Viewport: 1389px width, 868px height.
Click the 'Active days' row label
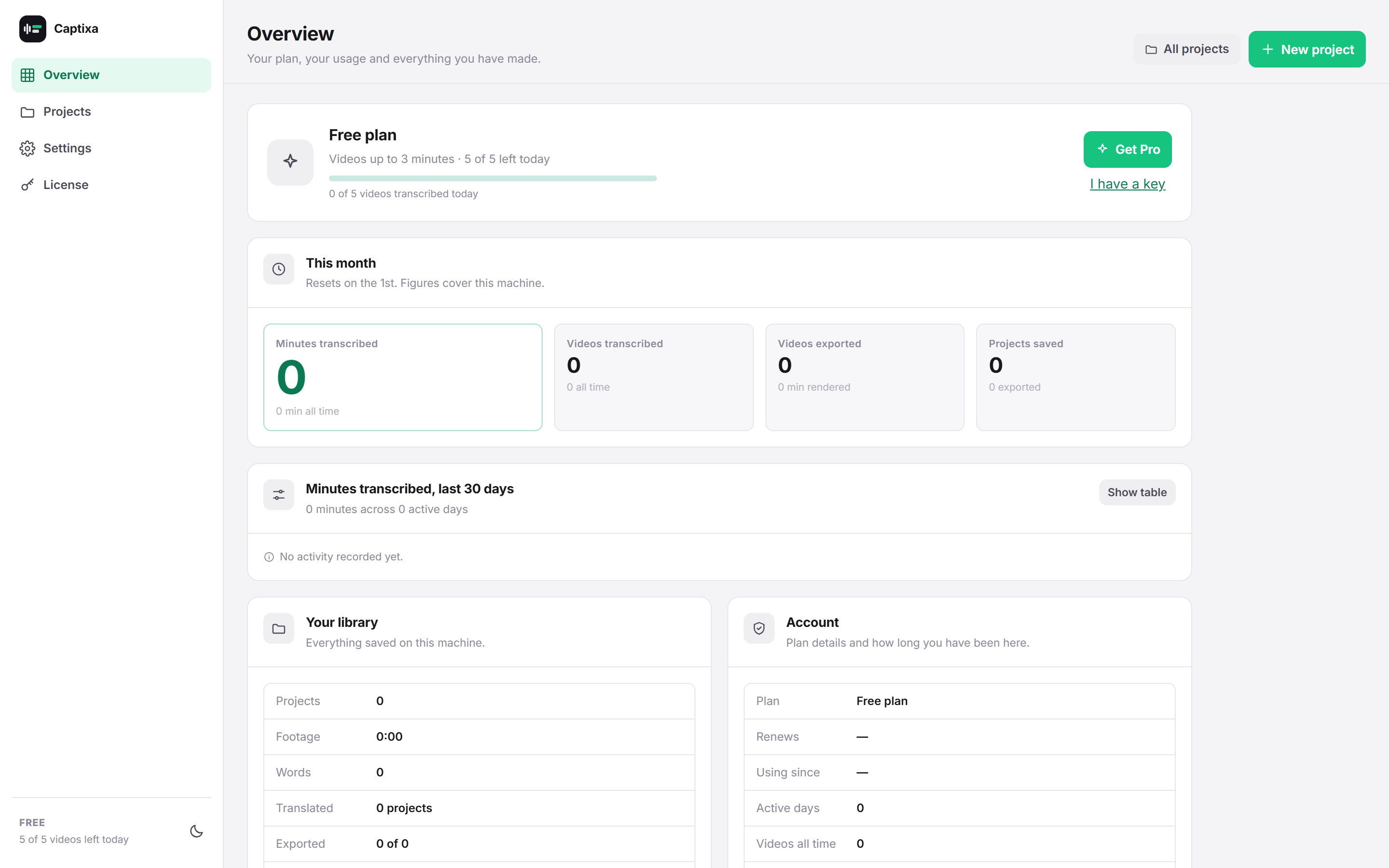pyautogui.click(x=788, y=808)
